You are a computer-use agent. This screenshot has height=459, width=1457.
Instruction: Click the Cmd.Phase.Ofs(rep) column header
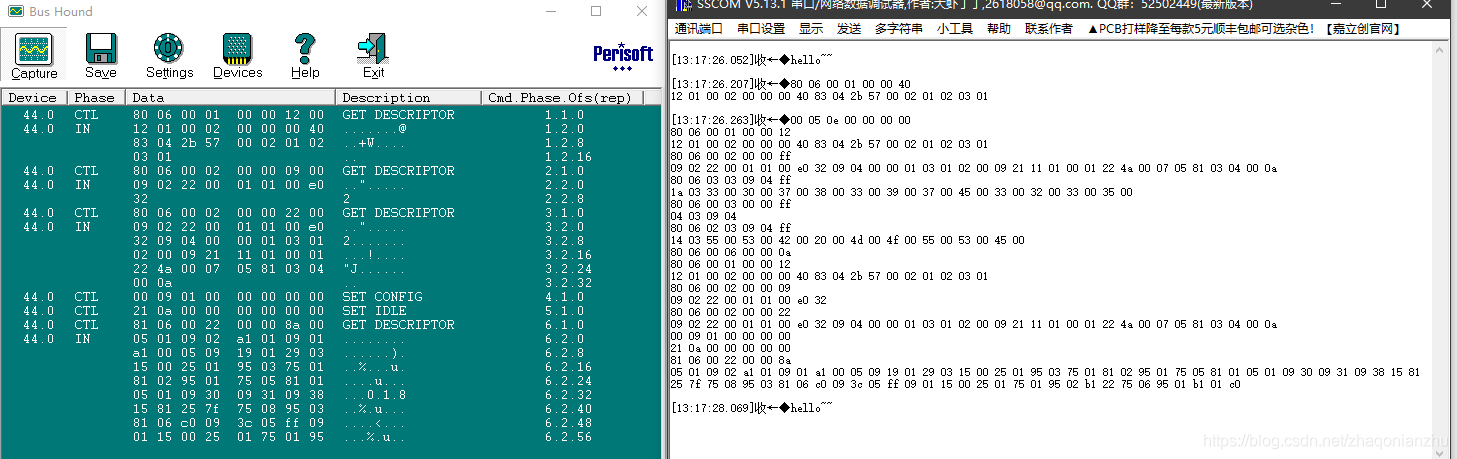(563, 98)
